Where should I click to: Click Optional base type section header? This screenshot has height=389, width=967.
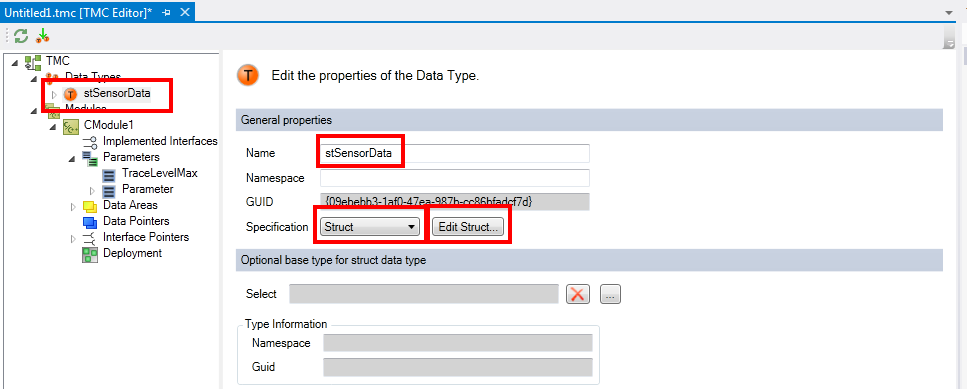[589, 260]
